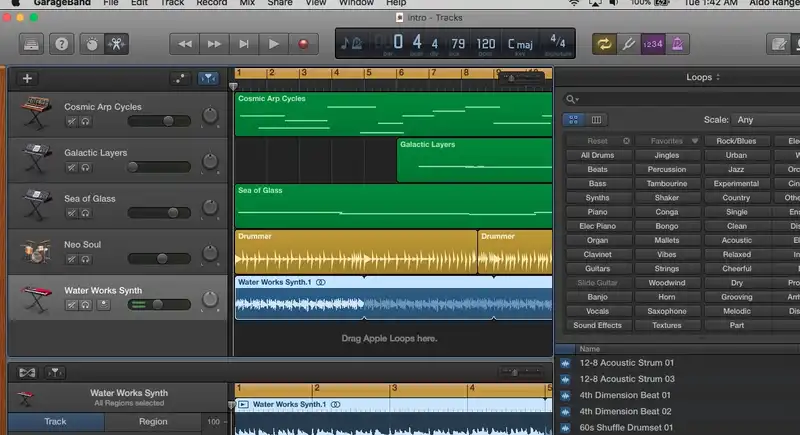Select the Neo Soul drum kit icon
800x435 pixels.
35,251
